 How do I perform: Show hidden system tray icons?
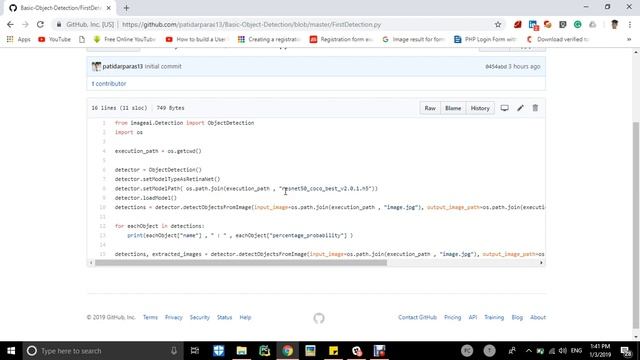529,351
